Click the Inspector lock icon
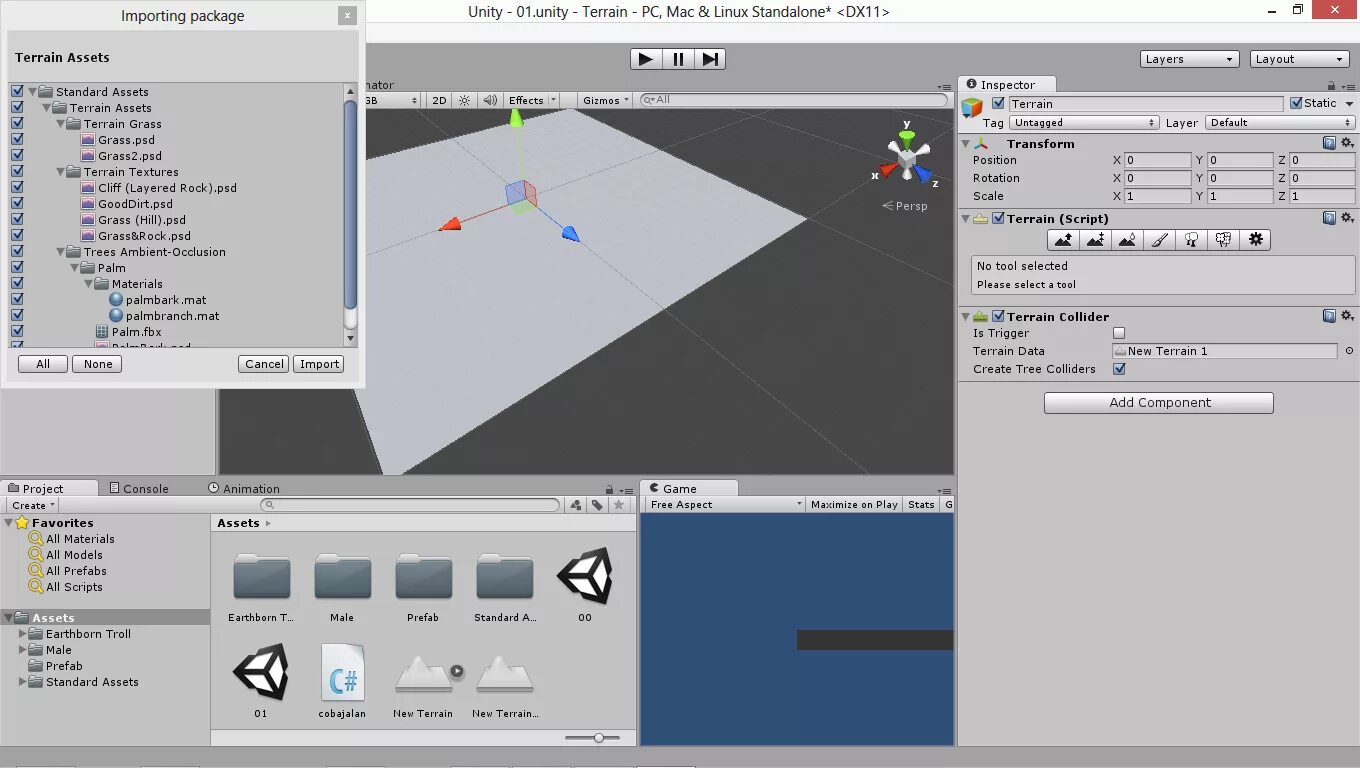 pos(1332,86)
